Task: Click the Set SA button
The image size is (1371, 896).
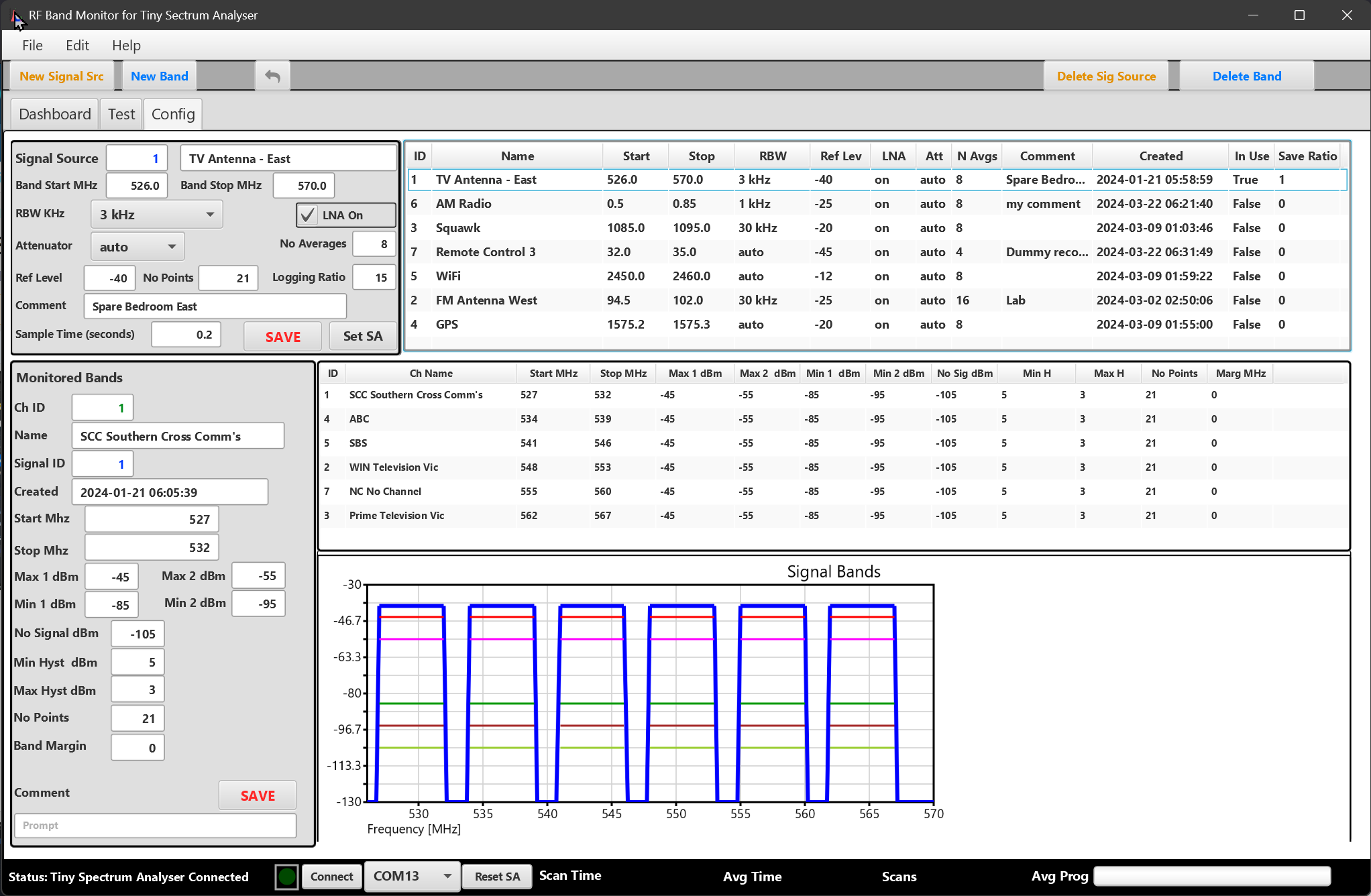Action: click(362, 336)
